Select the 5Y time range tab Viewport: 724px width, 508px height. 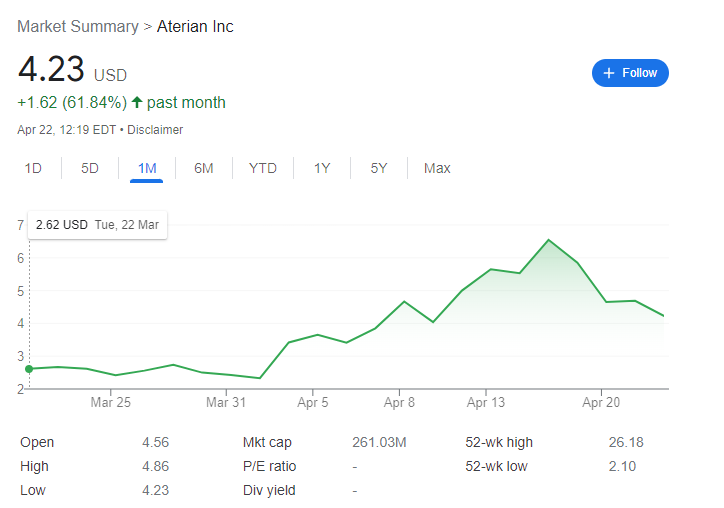379,168
